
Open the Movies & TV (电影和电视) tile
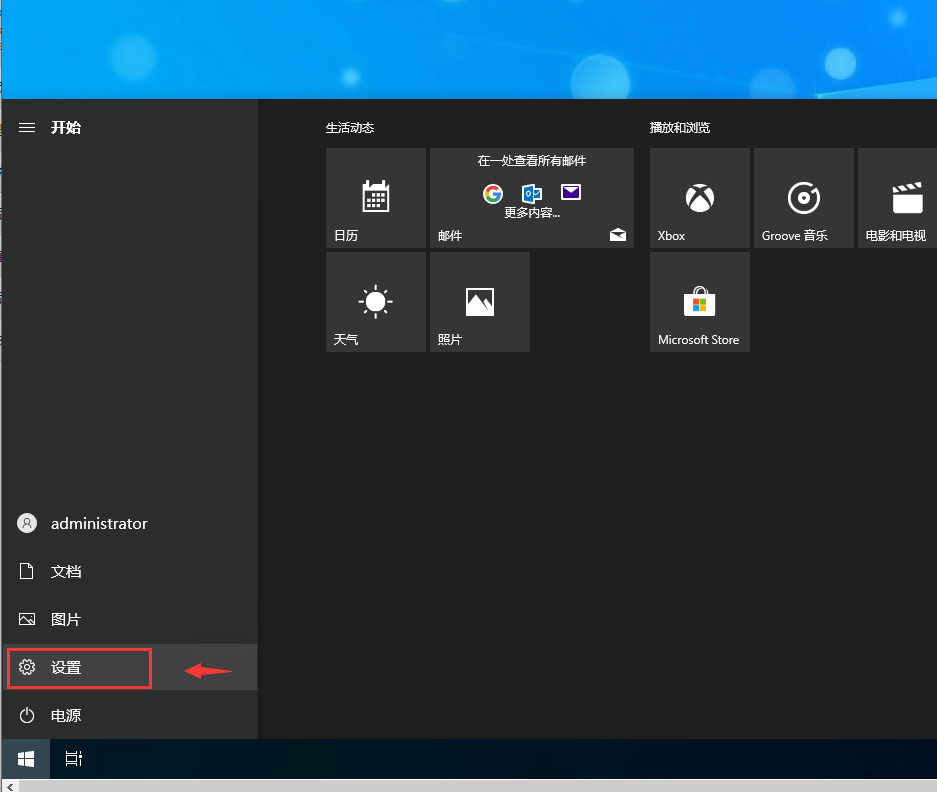tap(898, 198)
